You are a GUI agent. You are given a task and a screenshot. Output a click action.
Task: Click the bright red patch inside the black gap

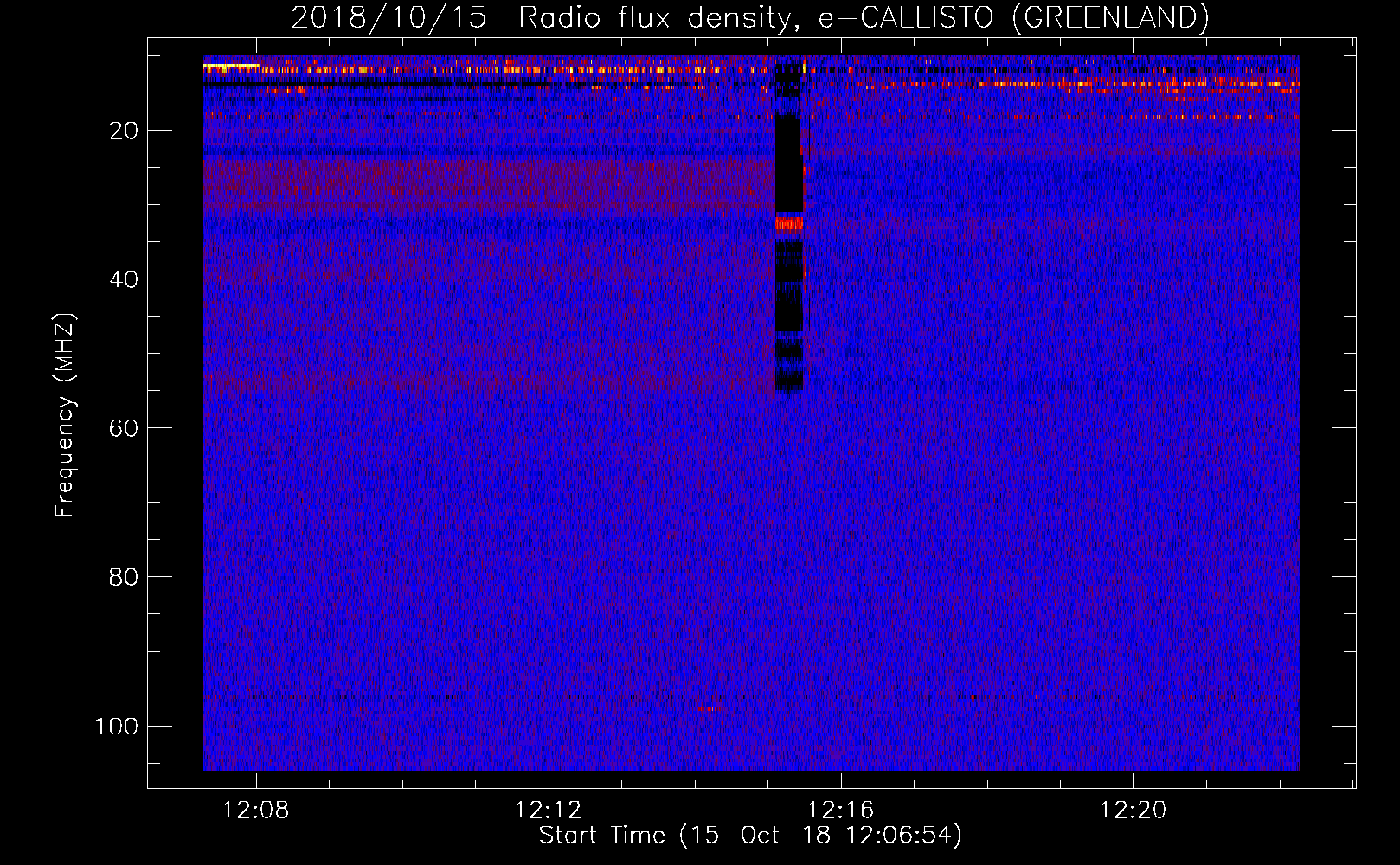click(x=789, y=224)
